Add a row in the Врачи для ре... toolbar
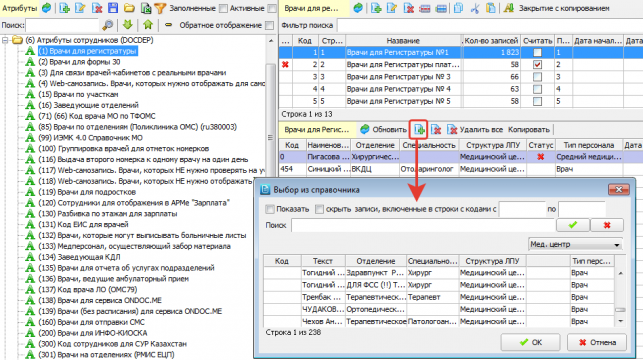The height and width of the screenshot is (360, 643). pos(376,8)
